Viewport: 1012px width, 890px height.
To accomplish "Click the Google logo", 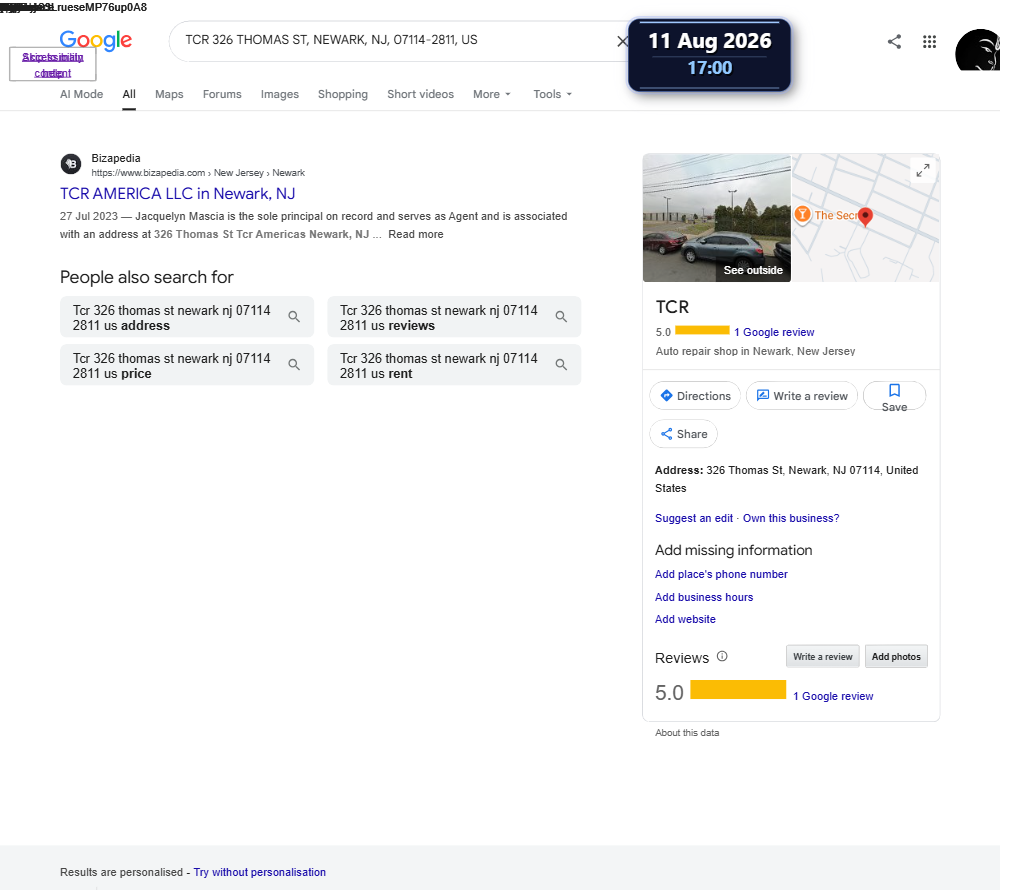I will tap(96, 41).
